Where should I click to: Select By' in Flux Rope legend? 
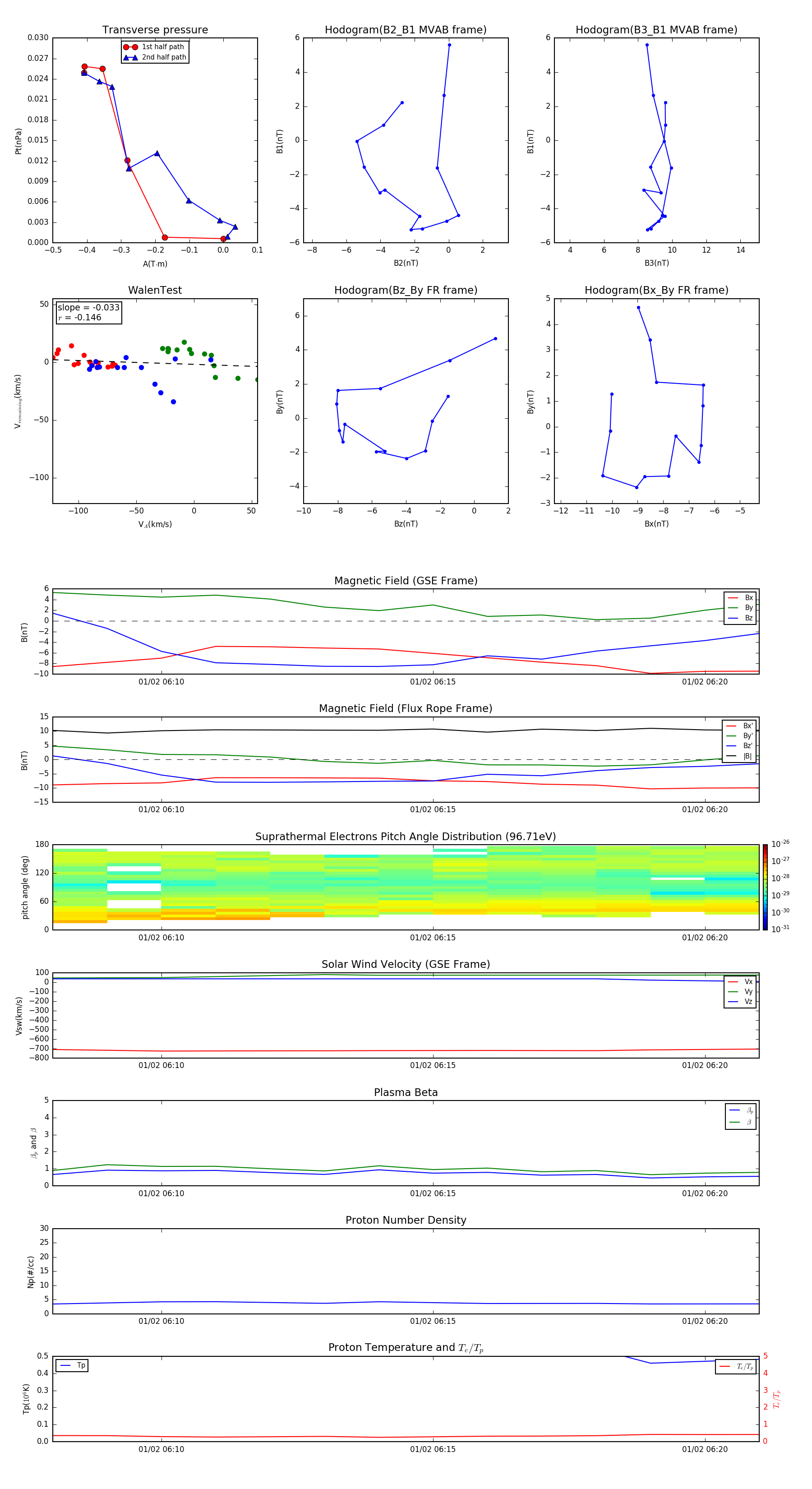740,736
